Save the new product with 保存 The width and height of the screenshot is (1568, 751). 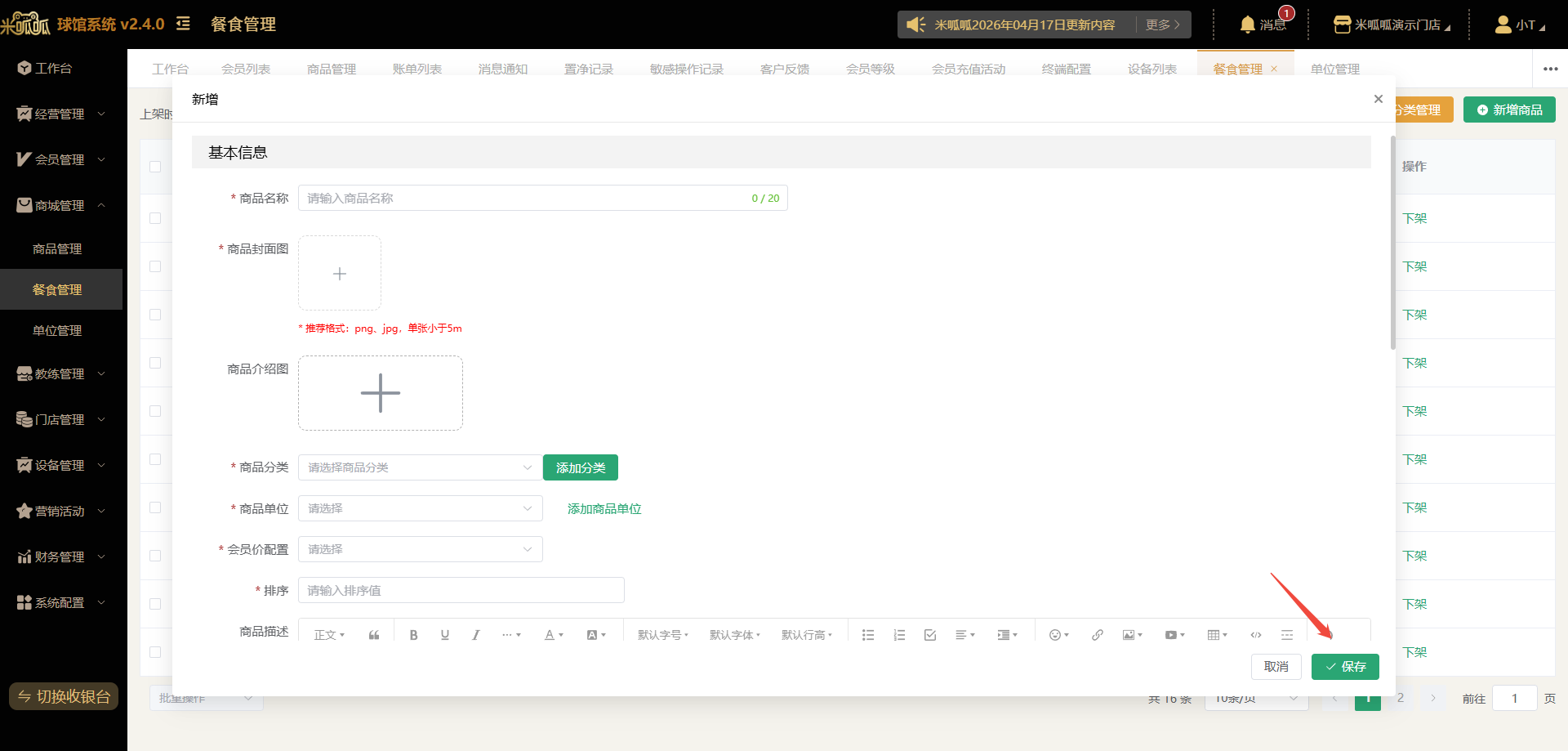(x=1345, y=667)
